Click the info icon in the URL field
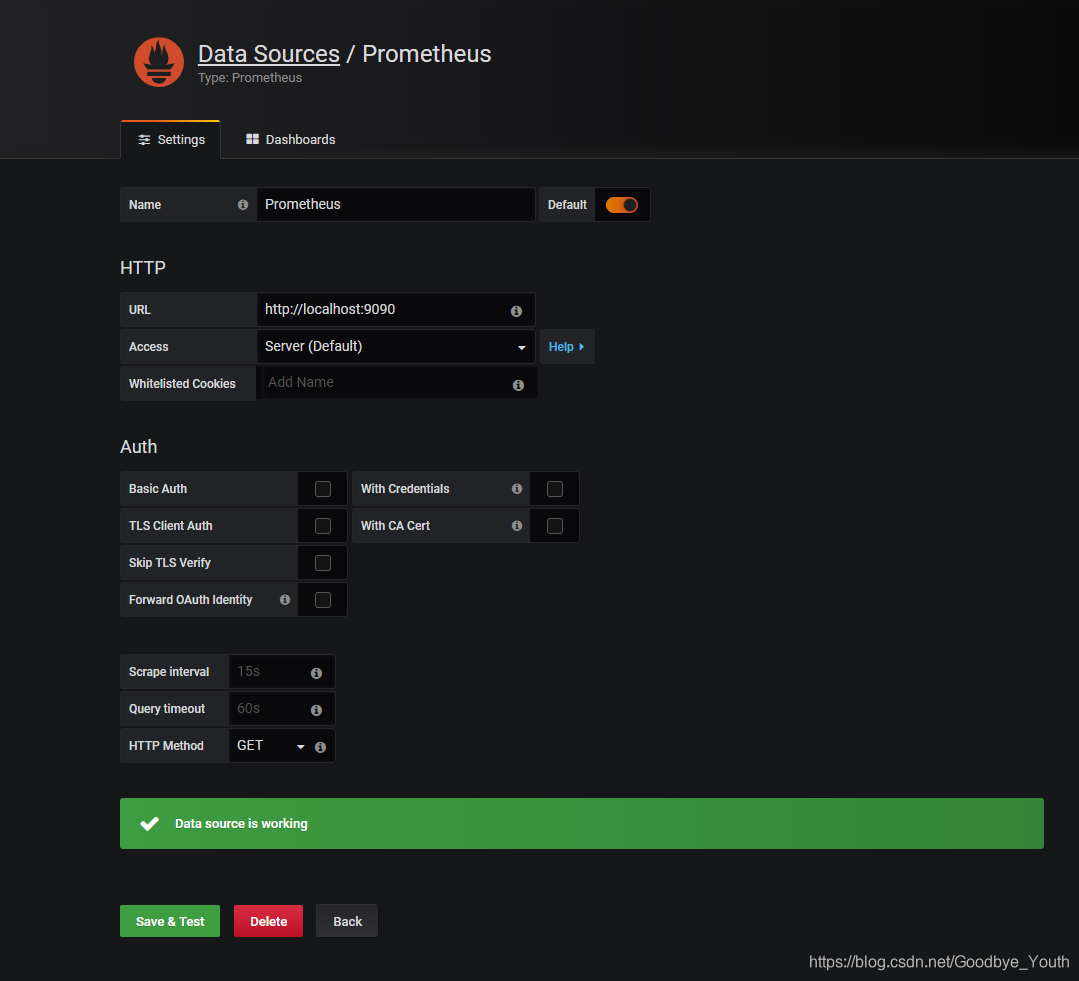 click(x=516, y=311)
